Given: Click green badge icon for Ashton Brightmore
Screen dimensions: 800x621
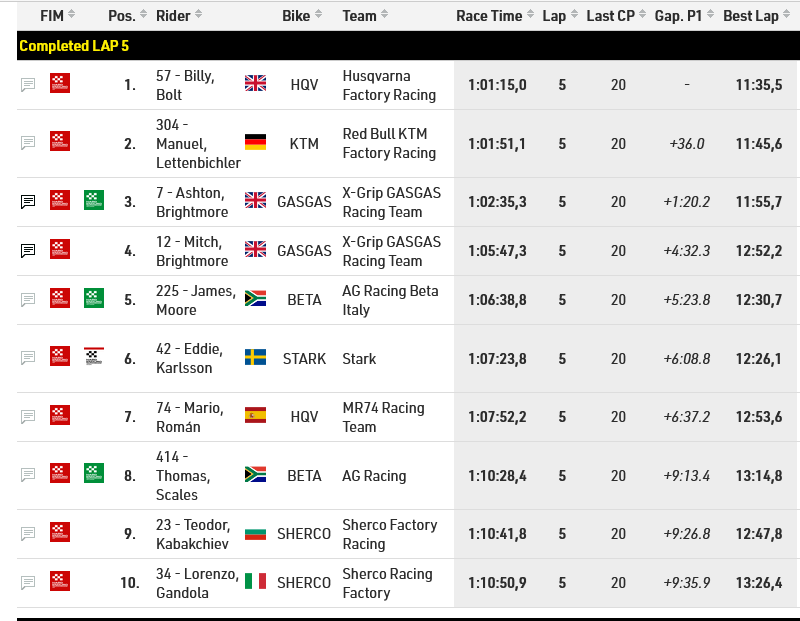Looking at the screenshot, I should (94, 200).
